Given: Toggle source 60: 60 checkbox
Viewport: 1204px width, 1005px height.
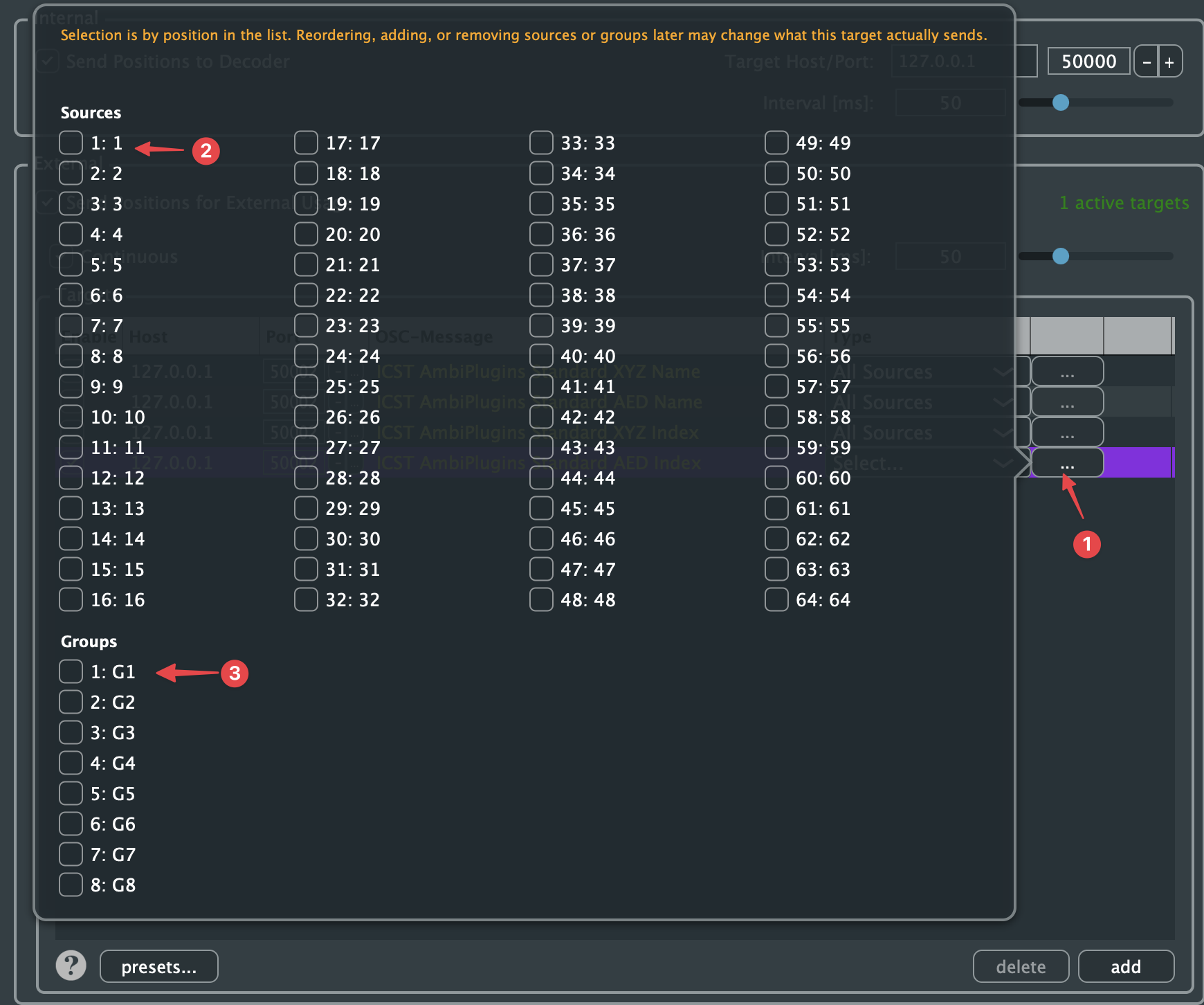Looking at the screenshot, I should (x=776, y=478).
